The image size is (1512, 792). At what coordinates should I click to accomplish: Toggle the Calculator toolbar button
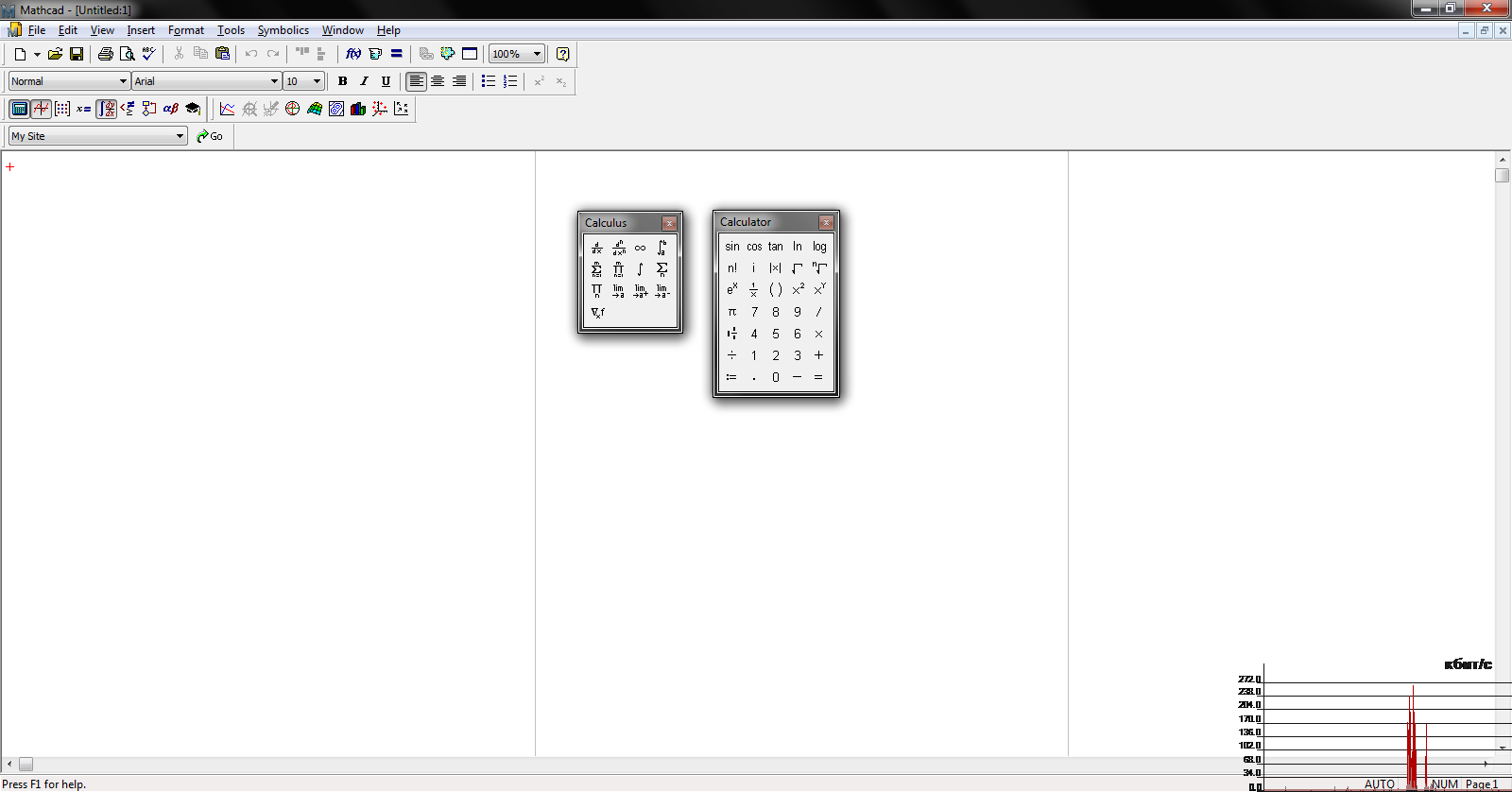pos(19,109)
